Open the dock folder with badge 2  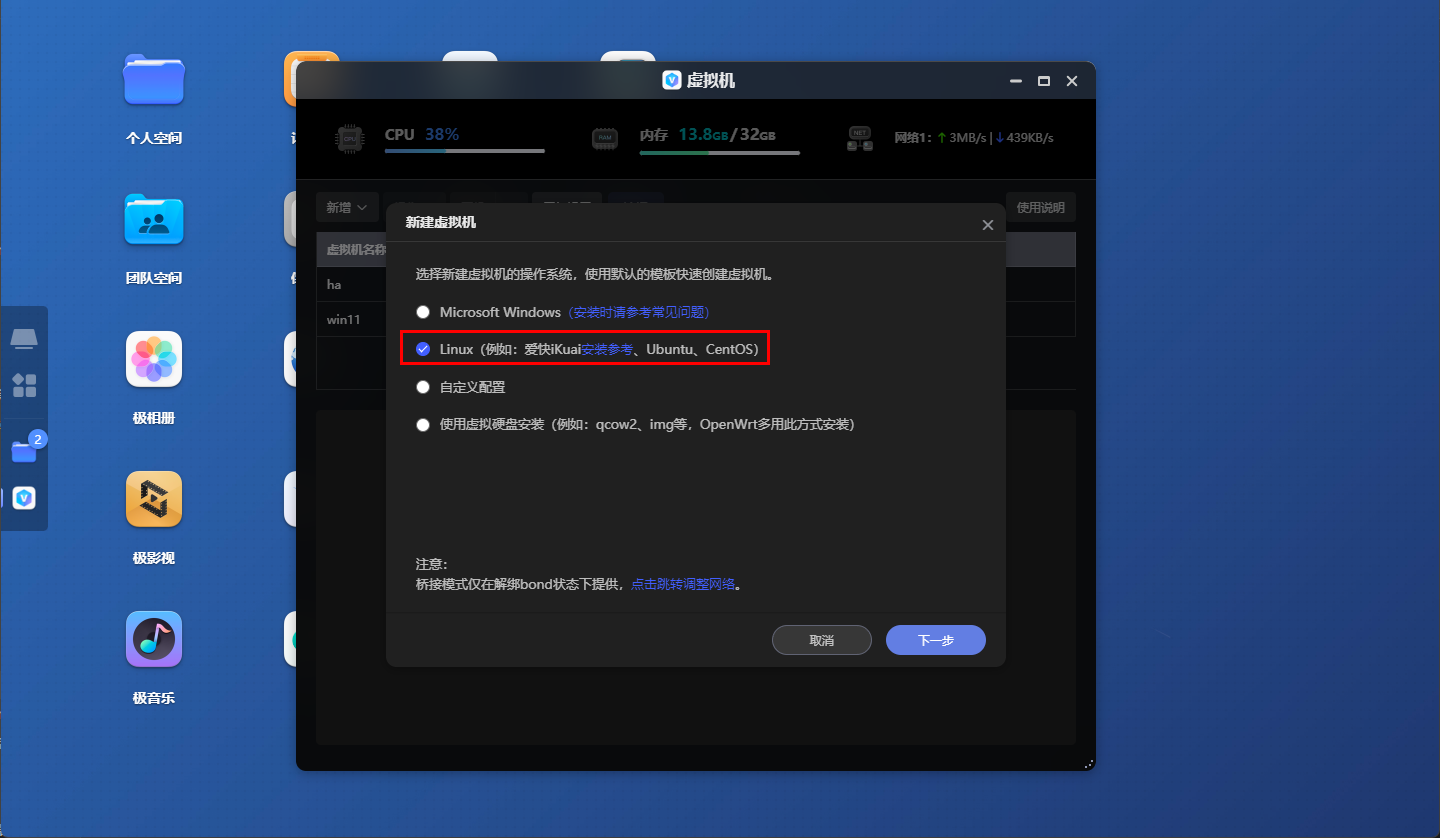click(24, 452)
